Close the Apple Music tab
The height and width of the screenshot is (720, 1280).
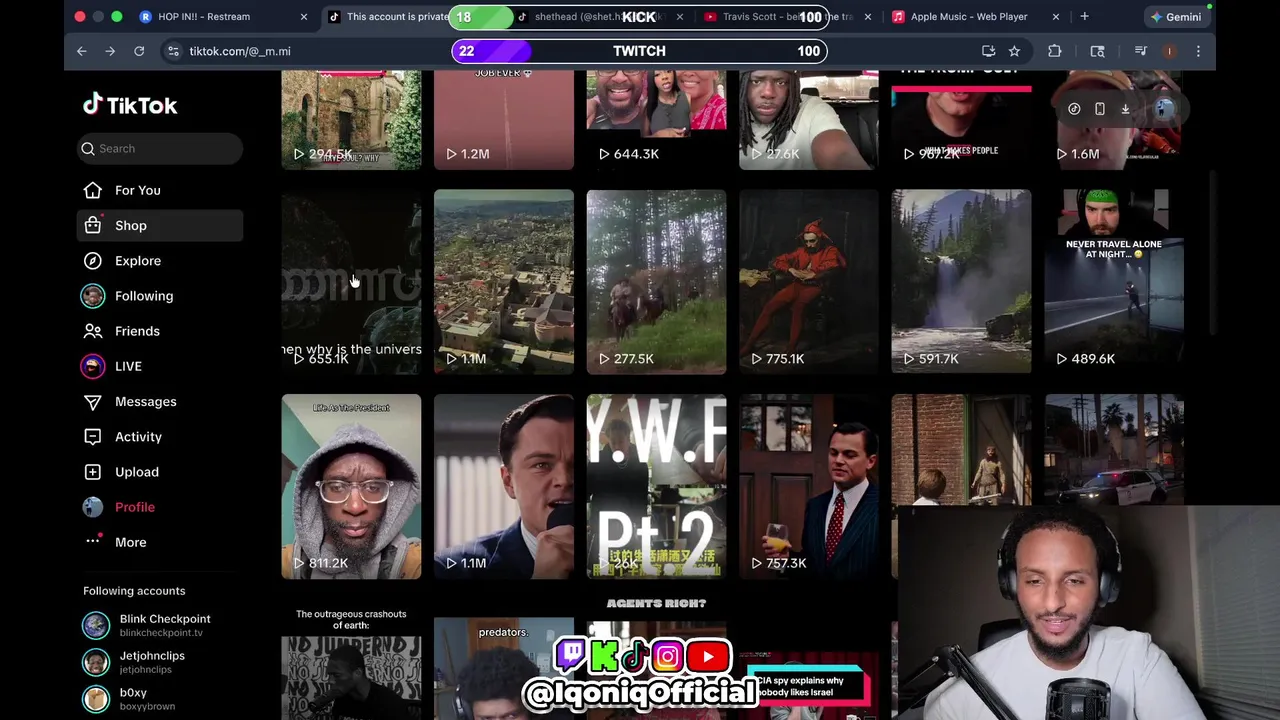1056,16
